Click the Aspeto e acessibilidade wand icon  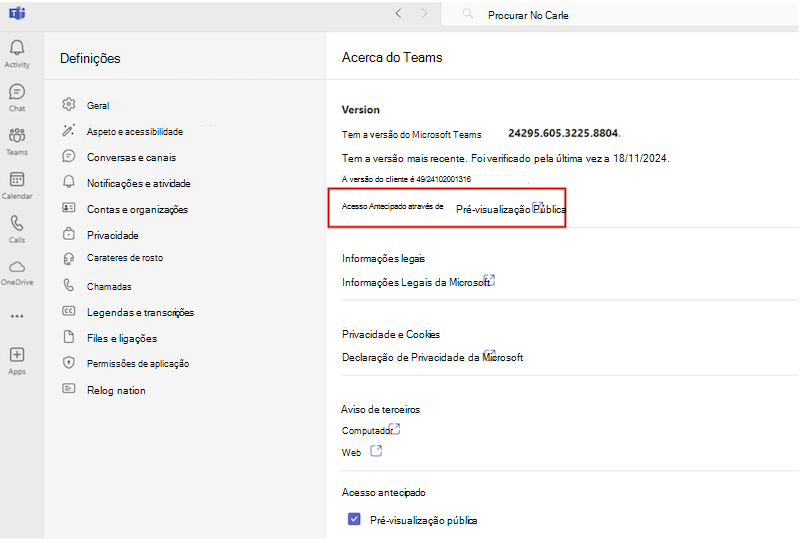coord(69,130)
